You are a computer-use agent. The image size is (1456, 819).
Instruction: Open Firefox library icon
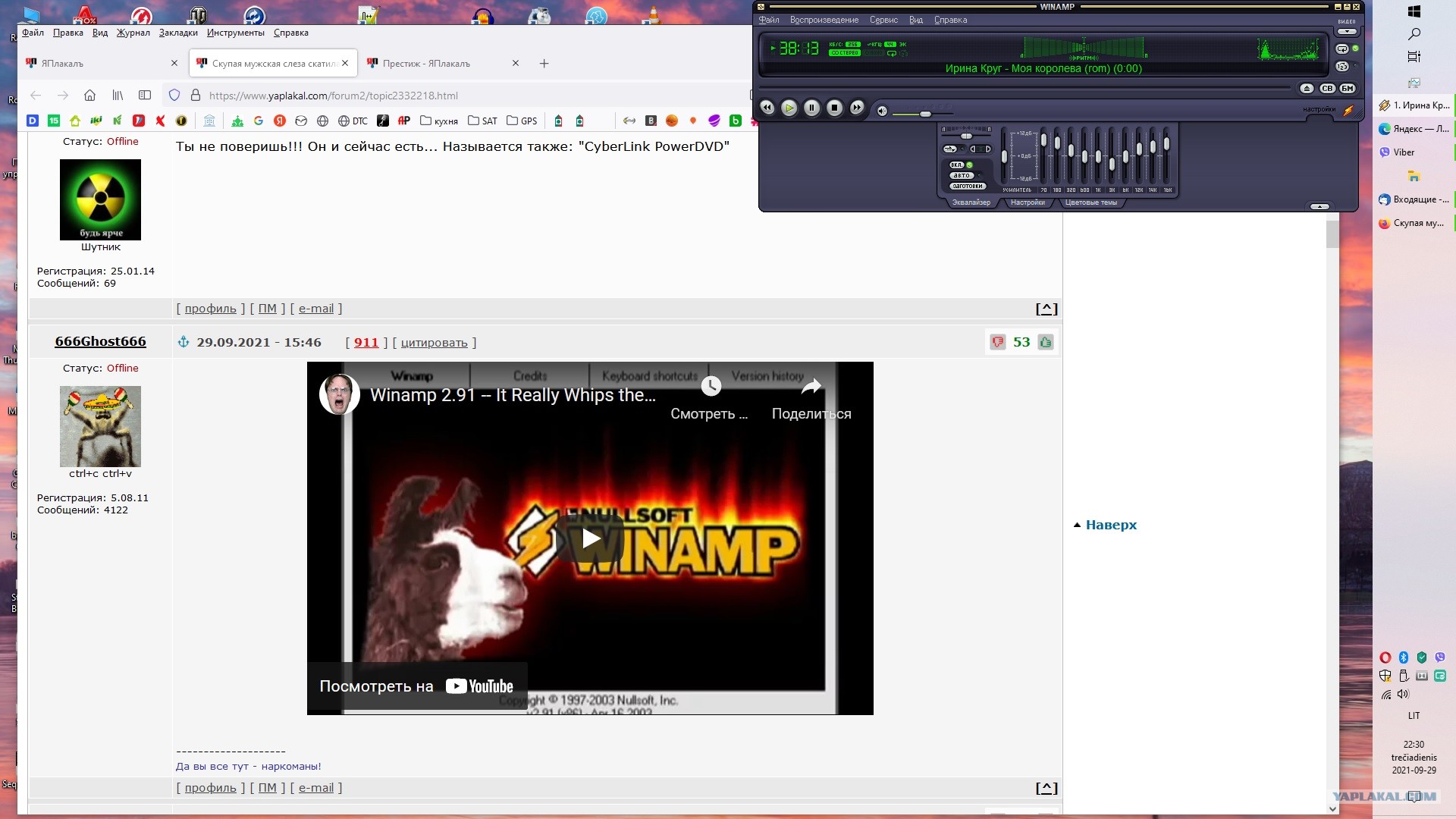point(118,96)
